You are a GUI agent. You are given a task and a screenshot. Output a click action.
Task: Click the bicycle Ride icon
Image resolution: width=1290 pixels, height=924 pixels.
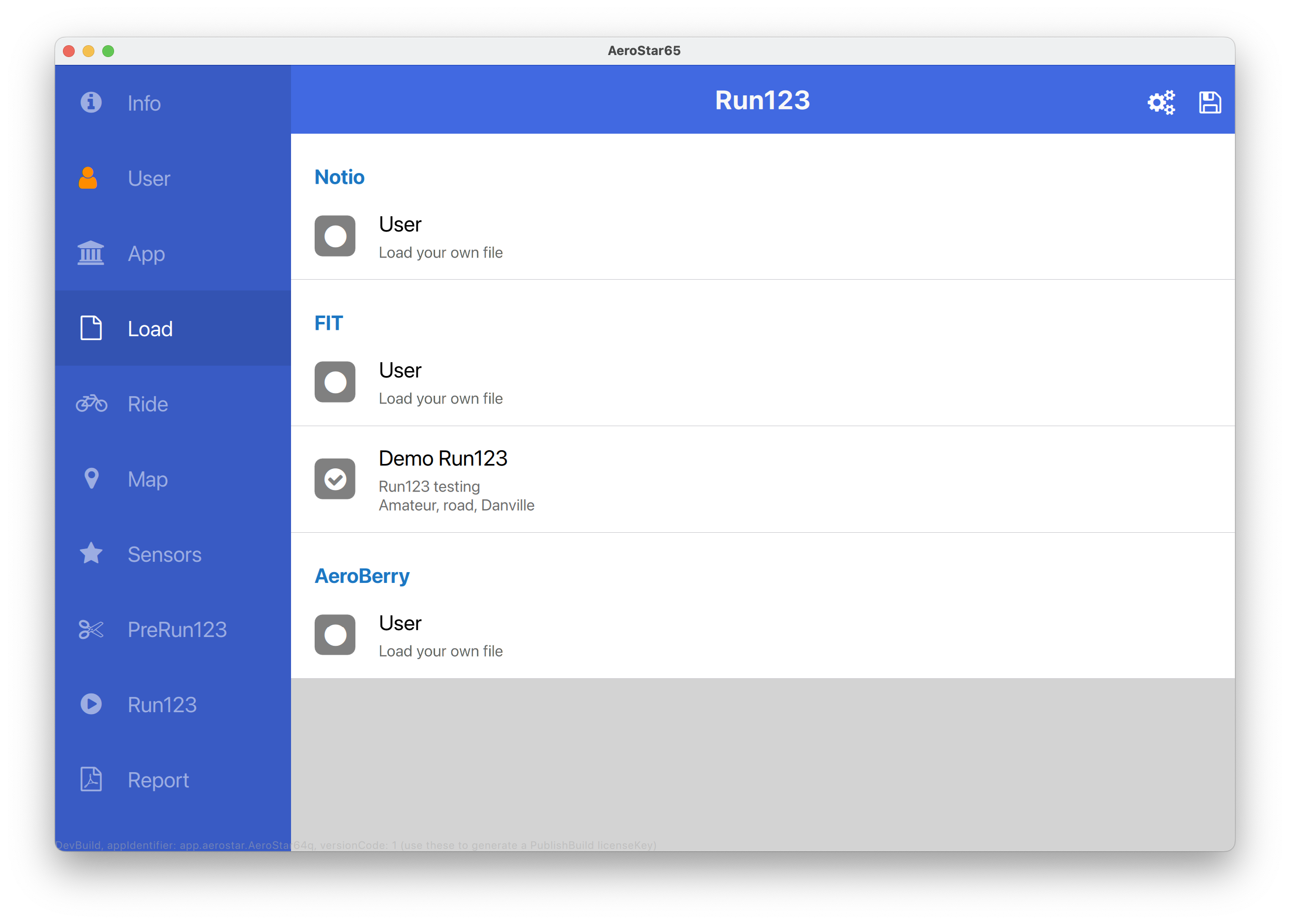click(91, 404)
